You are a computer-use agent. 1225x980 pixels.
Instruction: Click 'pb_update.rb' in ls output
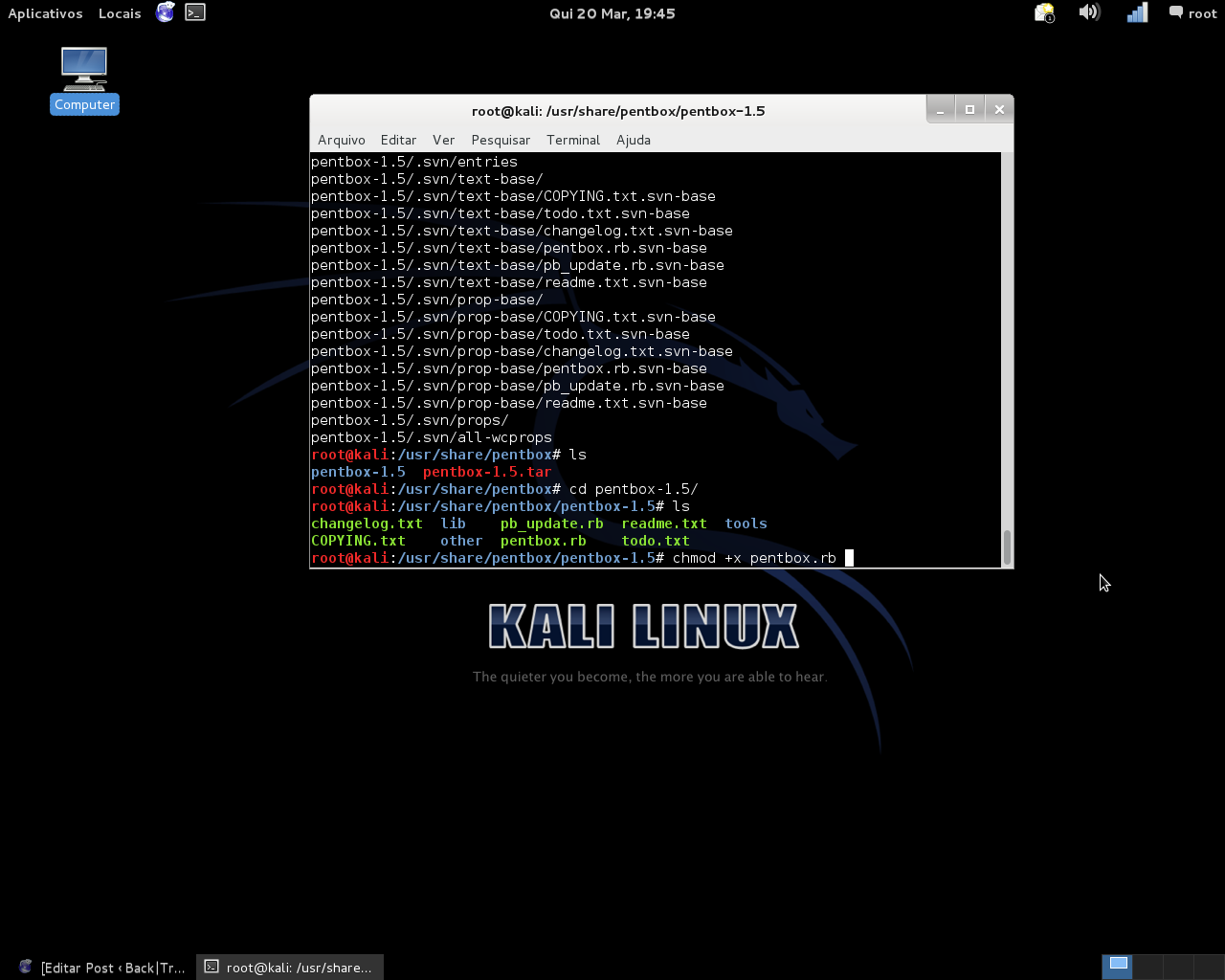552,523
